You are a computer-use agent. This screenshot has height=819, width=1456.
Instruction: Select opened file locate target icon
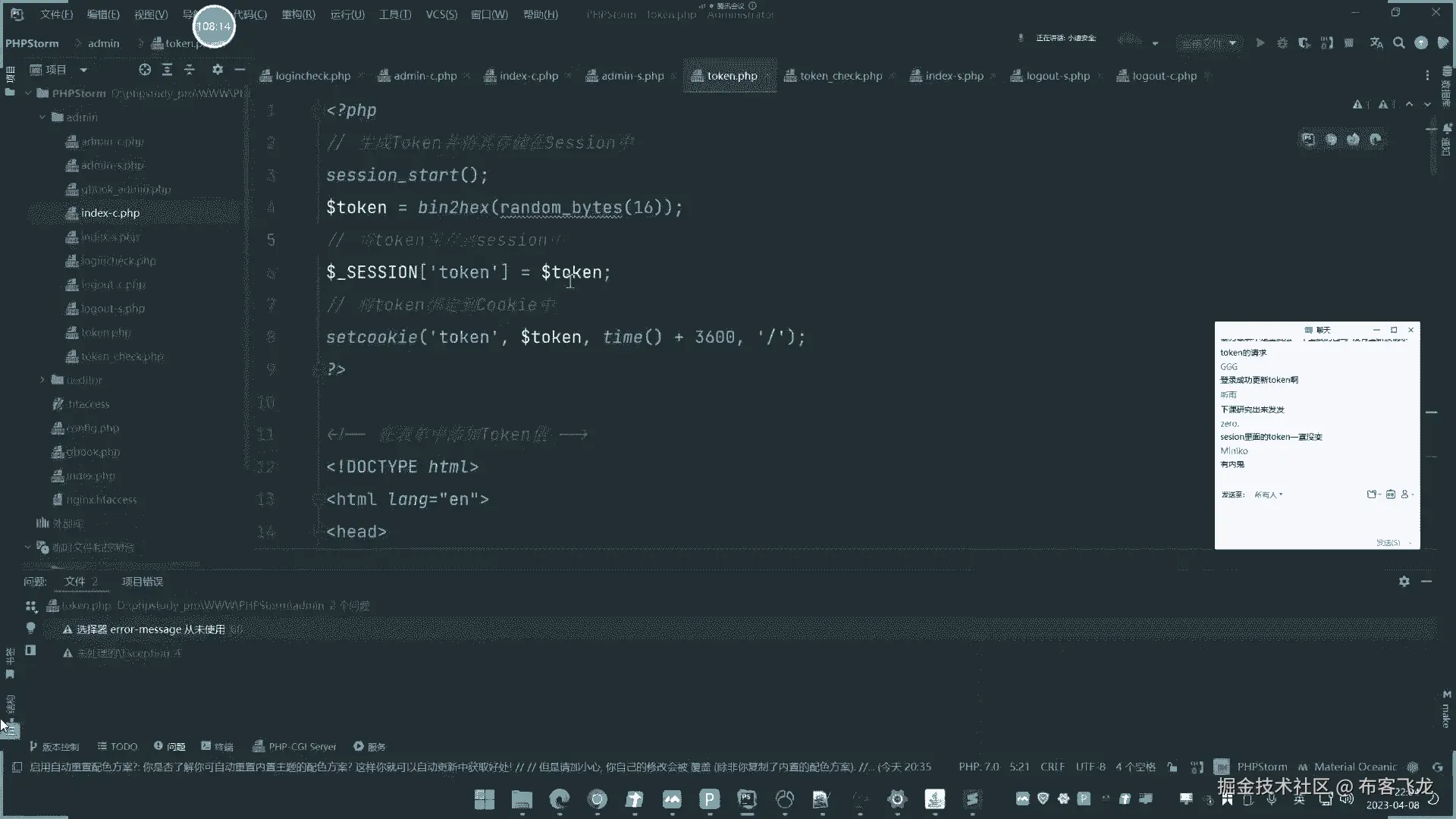point(145,70)
